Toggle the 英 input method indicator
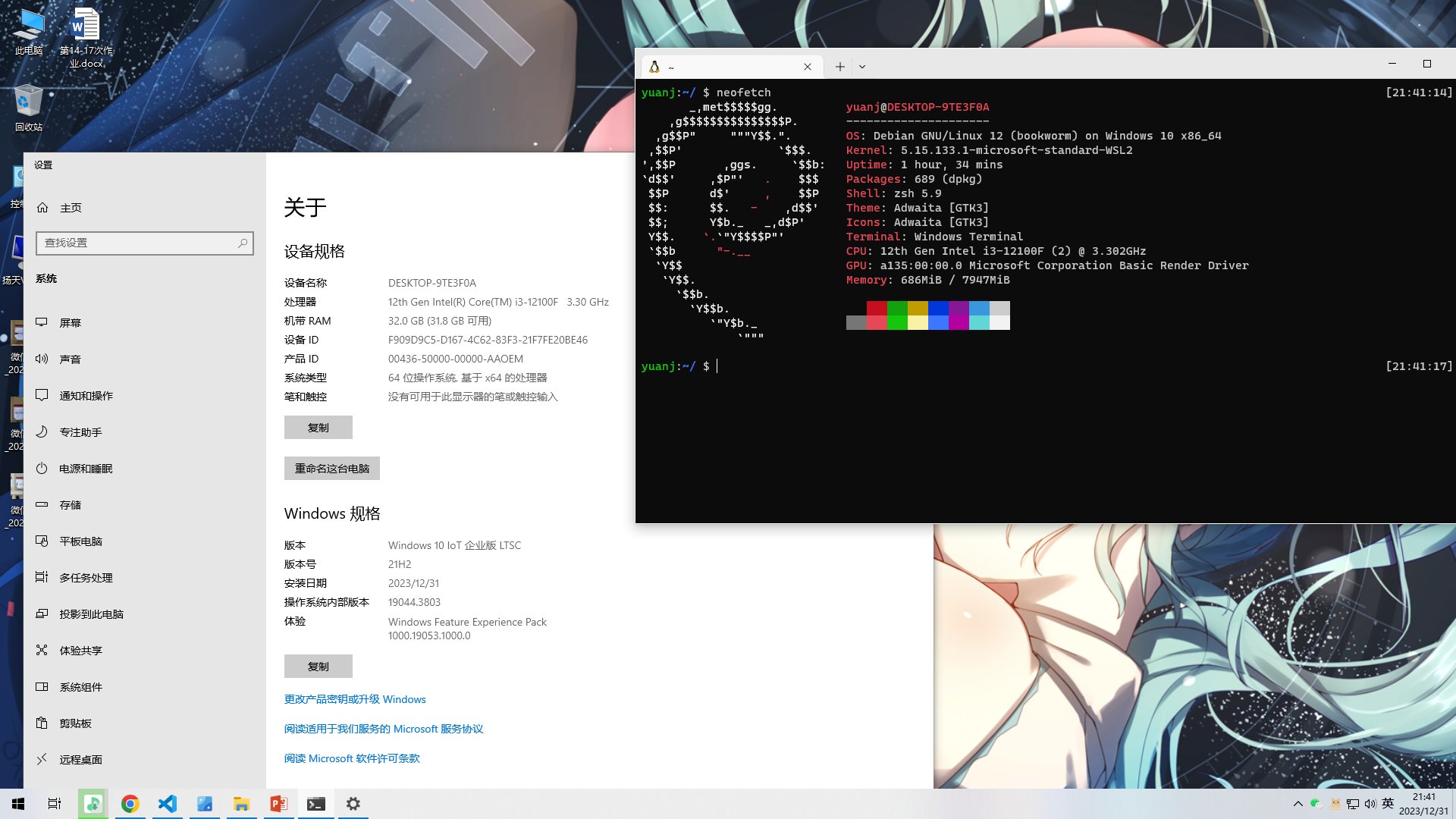Screen dimensions: 1456x819 [x=1388, y=804]
